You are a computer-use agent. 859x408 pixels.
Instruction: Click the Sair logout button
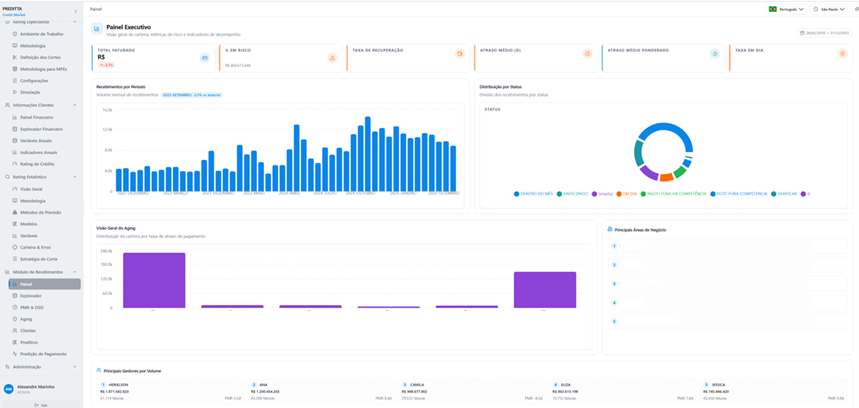pos(42,405)
